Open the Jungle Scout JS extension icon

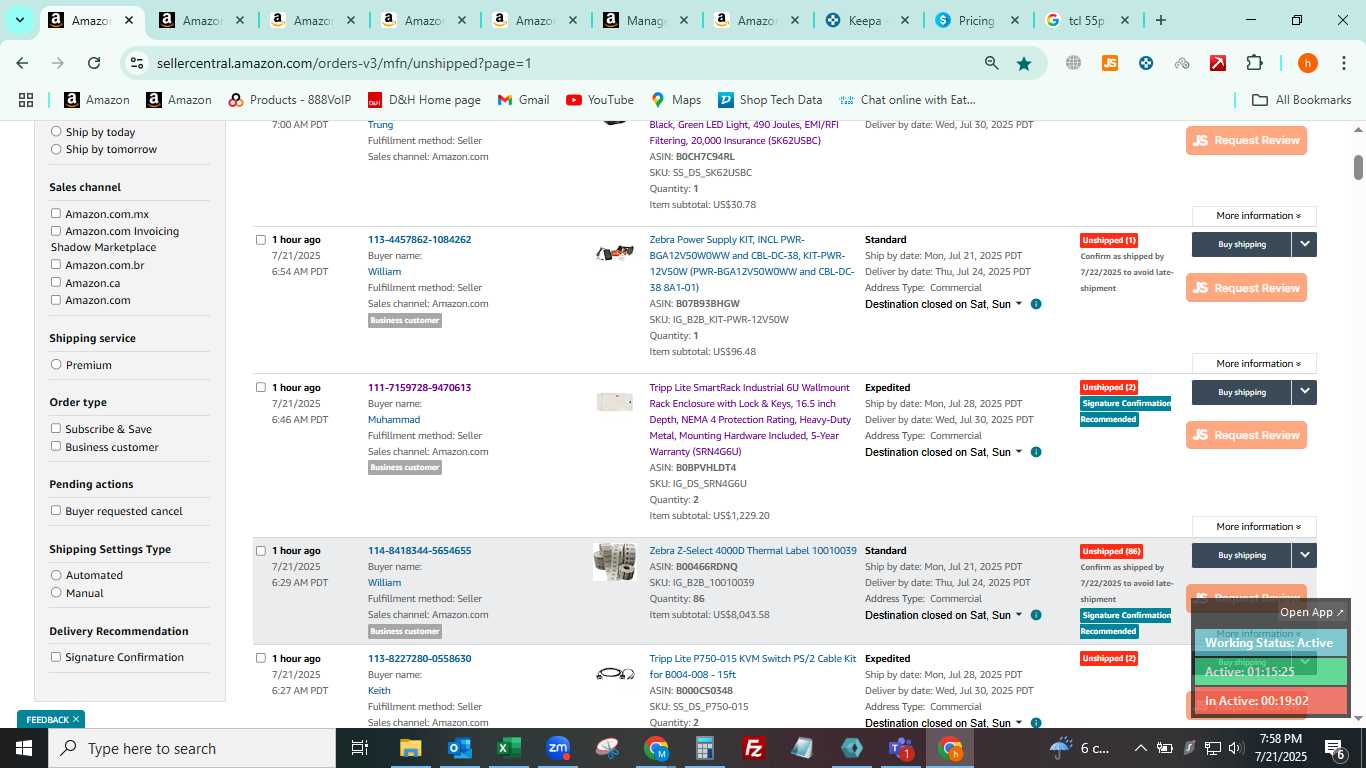point(1110,63)
